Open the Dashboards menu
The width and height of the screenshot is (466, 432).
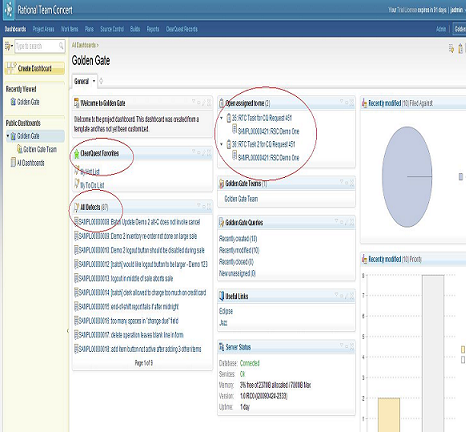(x=15, y=29)
